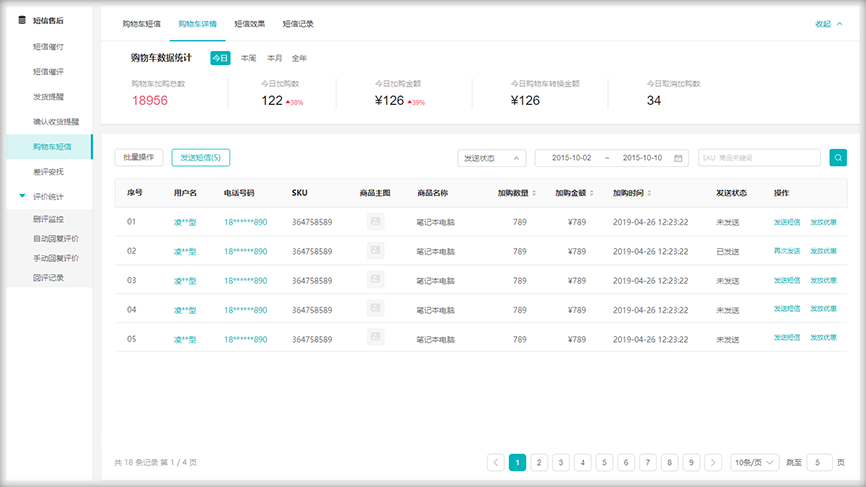Select 本月 statistics period
Viewport: 866px width, 487px height.
point(274,58)
